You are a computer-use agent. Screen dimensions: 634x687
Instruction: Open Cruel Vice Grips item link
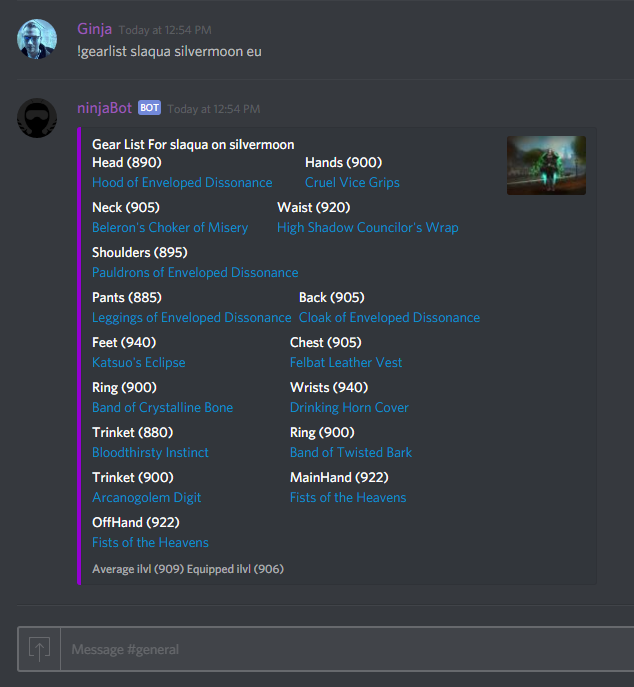[x=352, y=182]
